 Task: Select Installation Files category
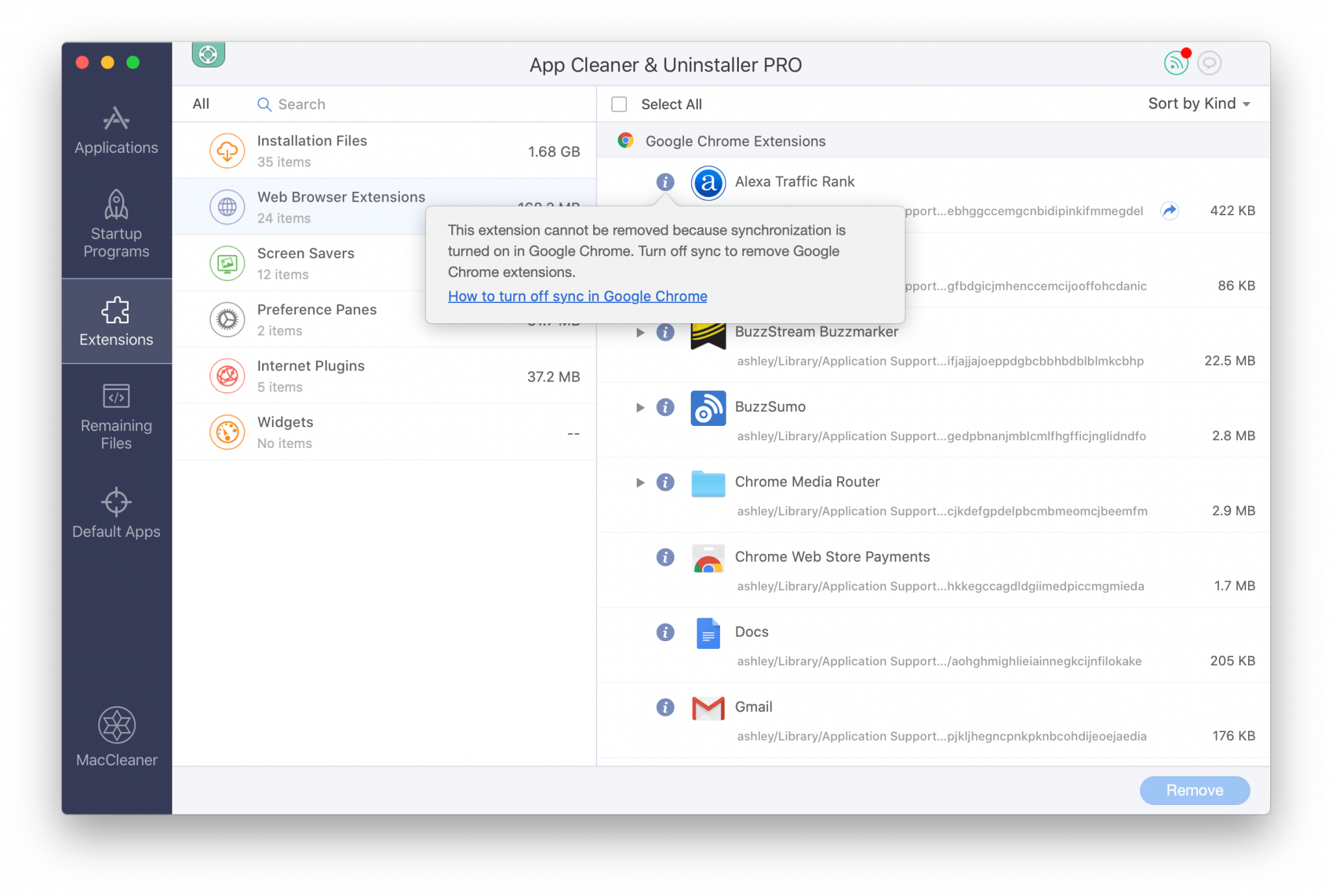(388, 150)
